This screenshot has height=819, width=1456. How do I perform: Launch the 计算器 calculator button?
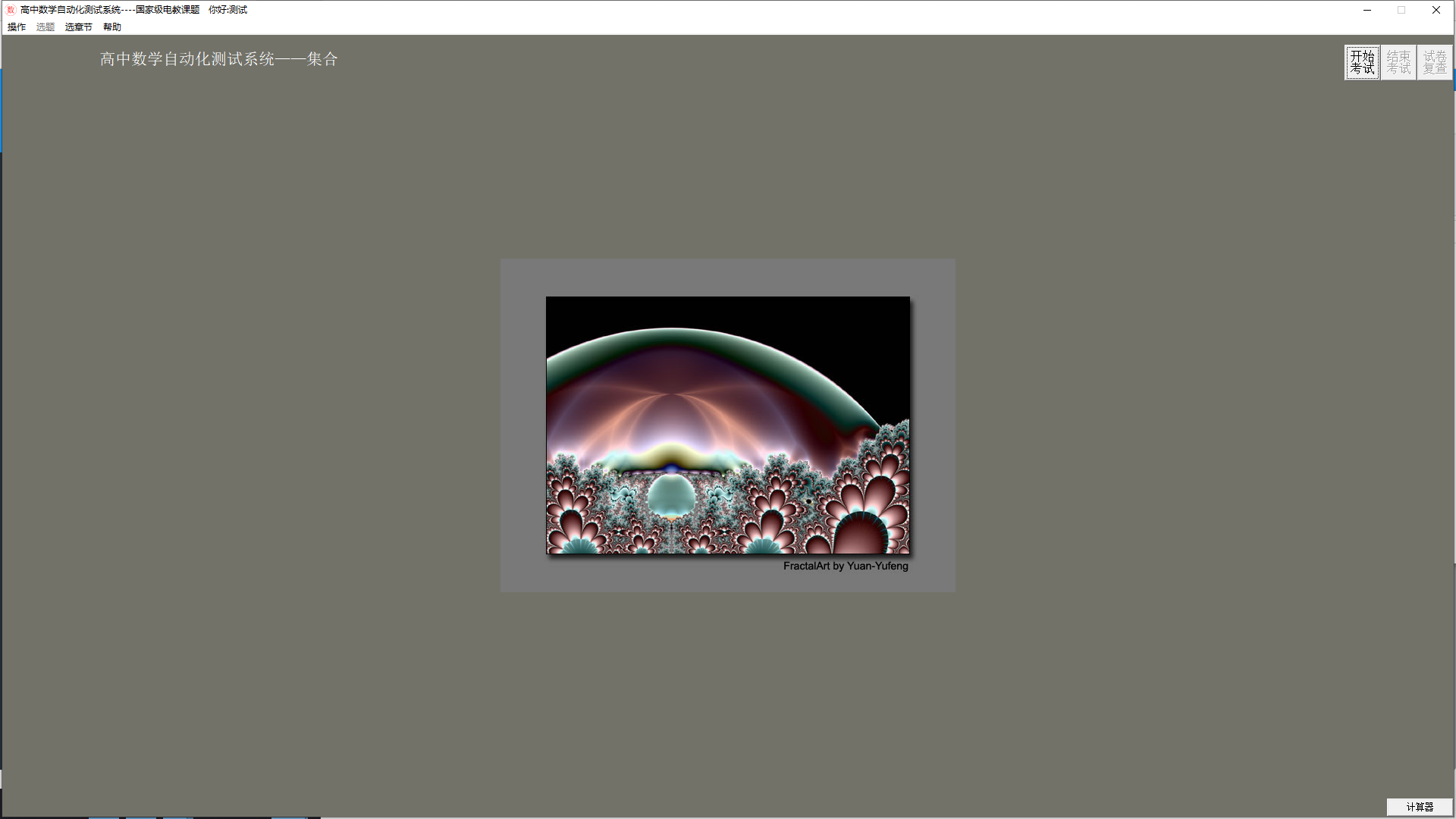1419,807
